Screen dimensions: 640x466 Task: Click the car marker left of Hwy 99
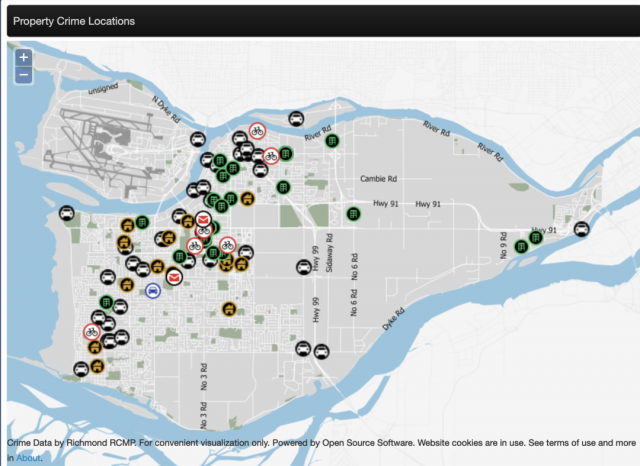[302, 266]
